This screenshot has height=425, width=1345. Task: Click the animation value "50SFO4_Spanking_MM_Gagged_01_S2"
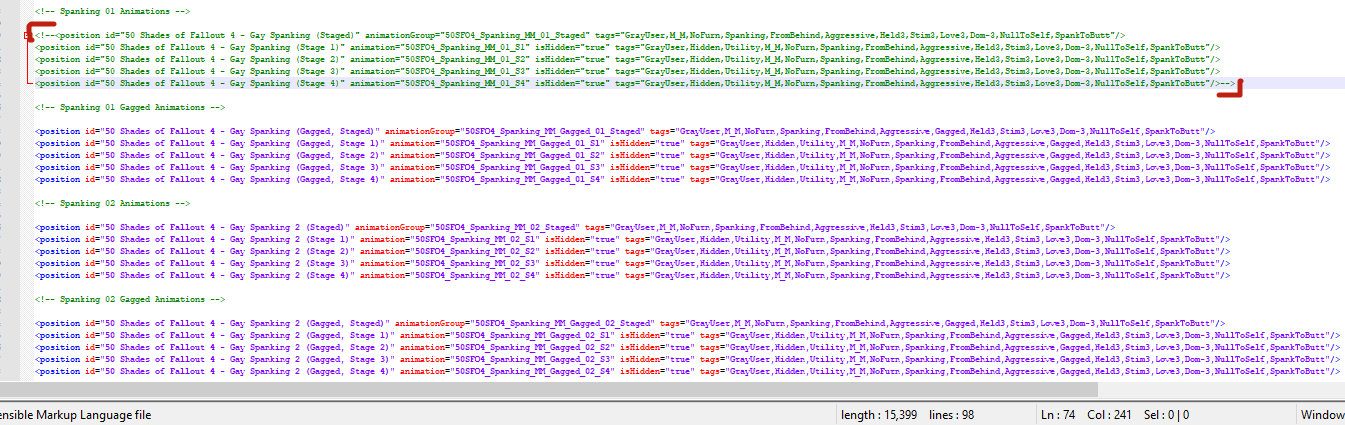[524, 155]
